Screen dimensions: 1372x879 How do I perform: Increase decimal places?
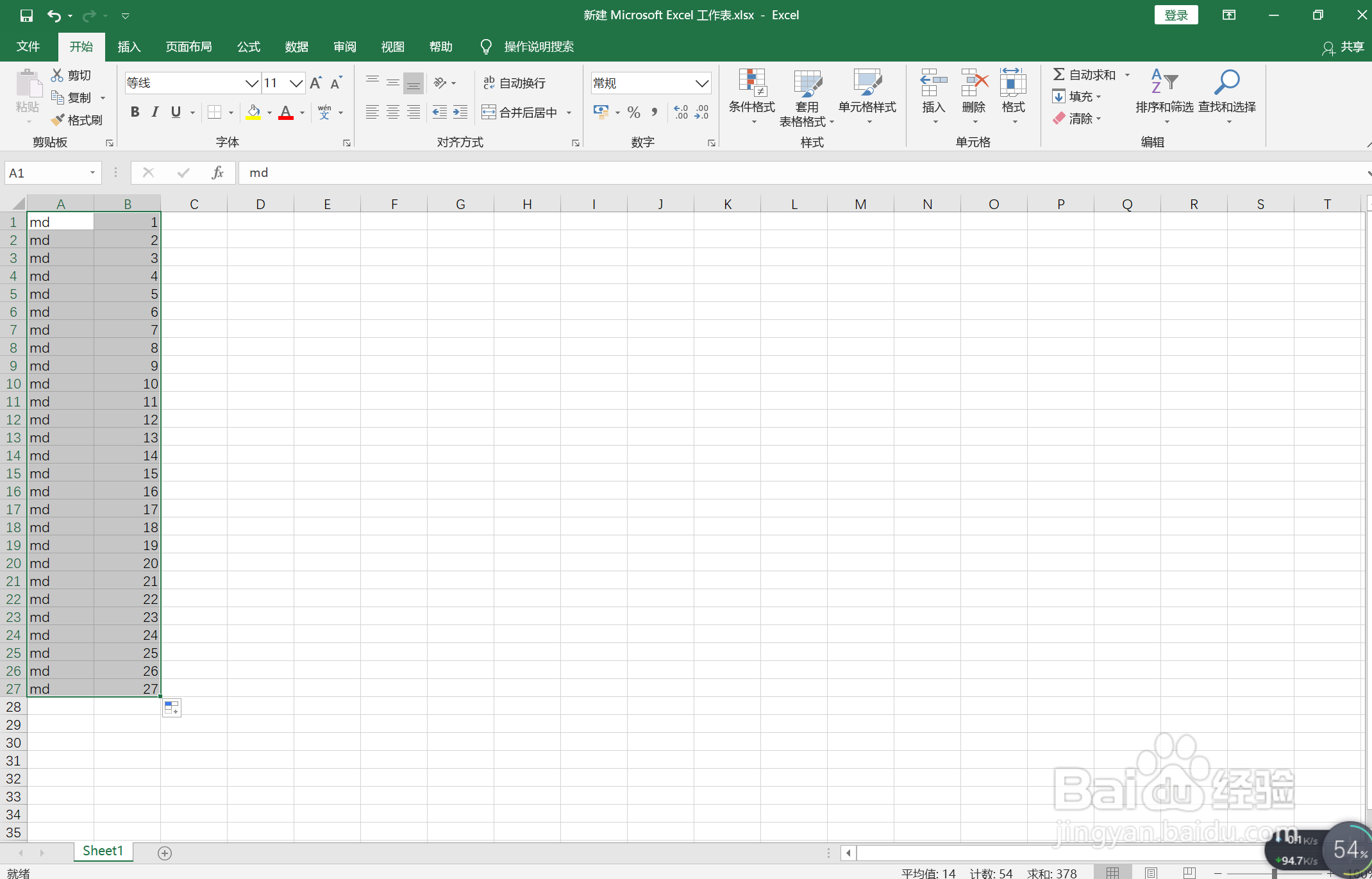tap(681, 112)
